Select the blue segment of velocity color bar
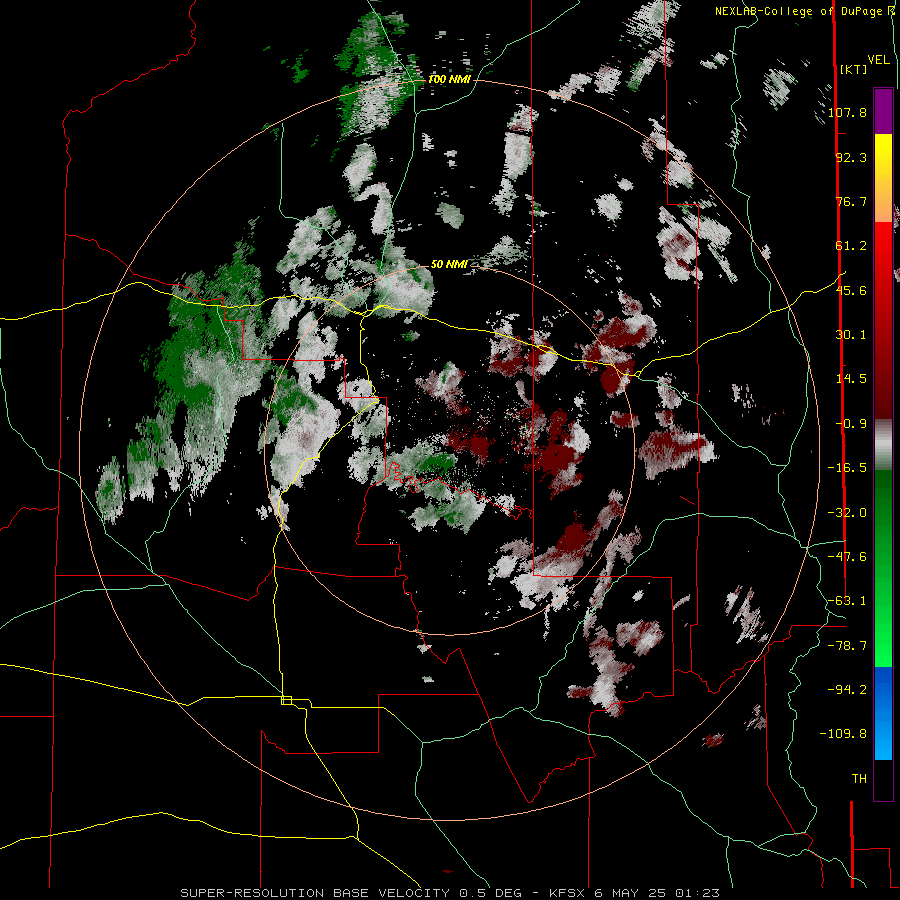Viewport: 900px width, 900px height. click(x=883, y=713)
